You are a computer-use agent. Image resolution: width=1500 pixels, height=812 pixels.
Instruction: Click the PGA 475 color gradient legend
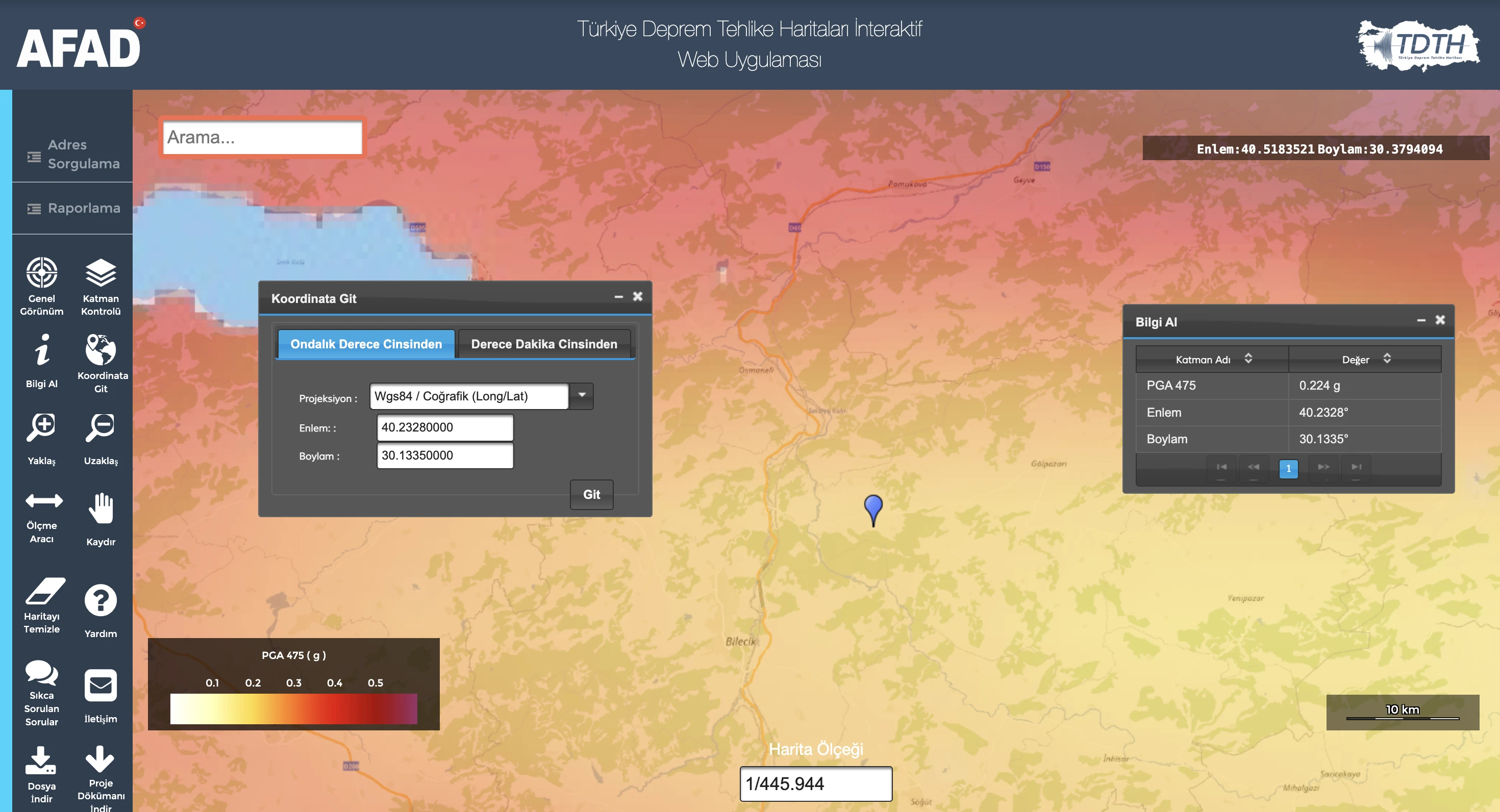(x=293, y=708)
